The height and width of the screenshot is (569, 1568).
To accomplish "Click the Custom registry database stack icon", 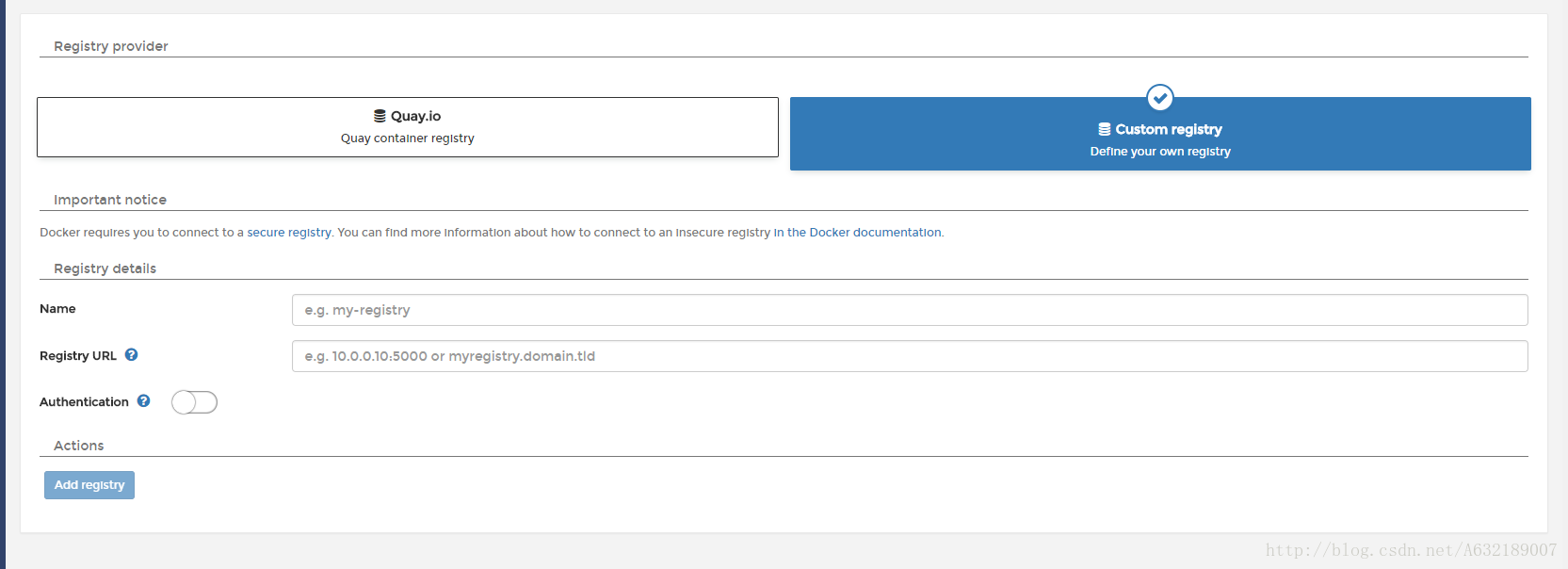I will pos(1105,129).
